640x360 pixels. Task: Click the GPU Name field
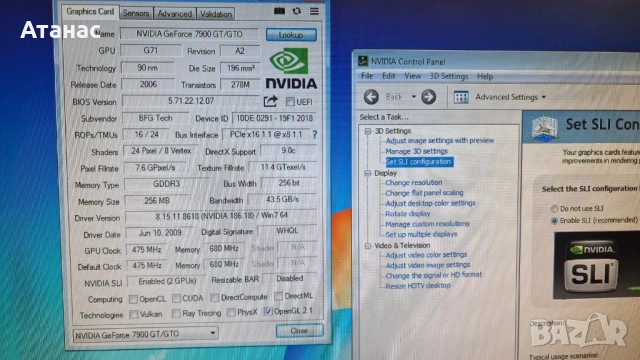(189, 34)
